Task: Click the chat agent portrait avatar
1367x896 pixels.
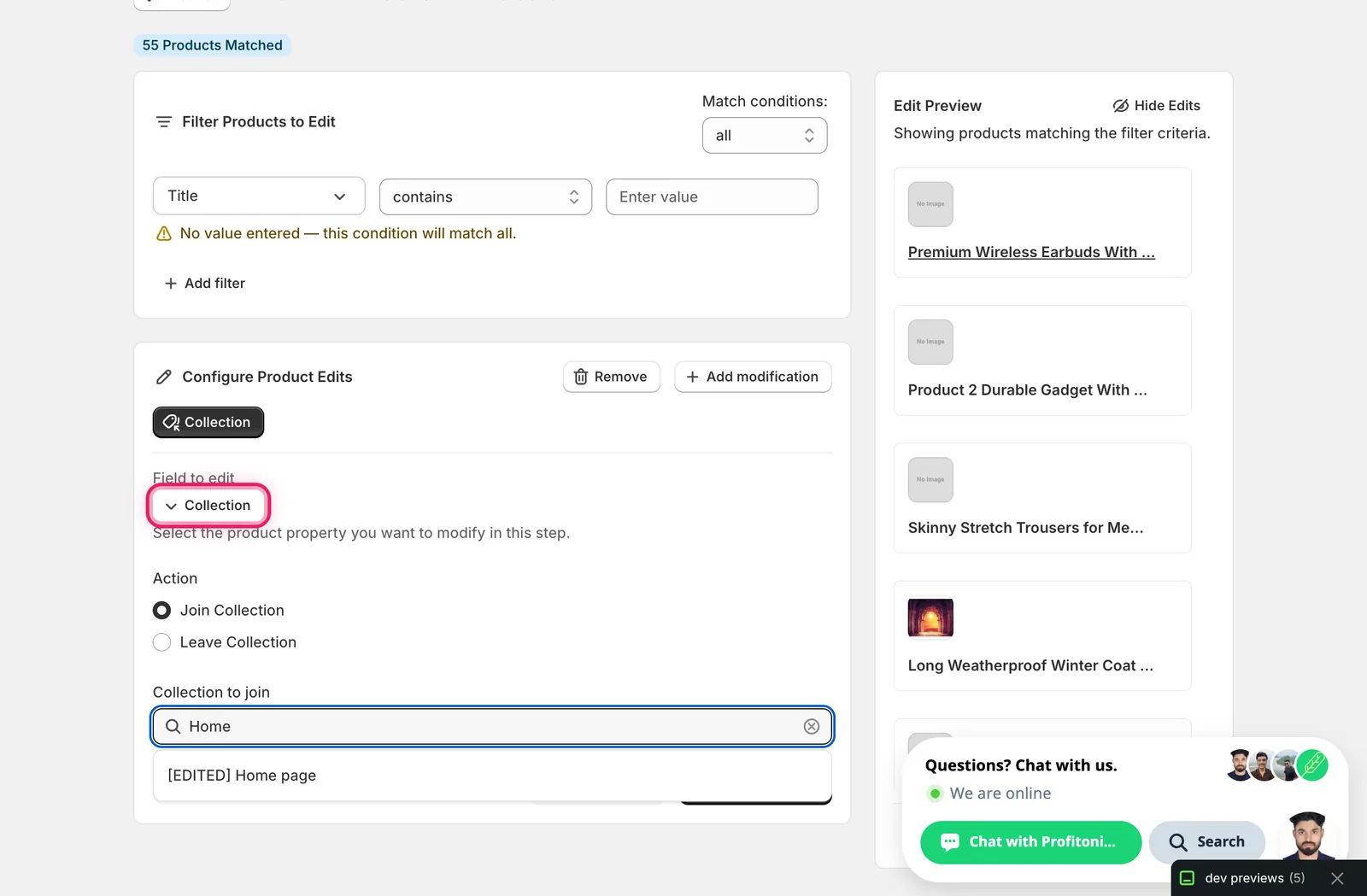Action: pos(1307,836)
